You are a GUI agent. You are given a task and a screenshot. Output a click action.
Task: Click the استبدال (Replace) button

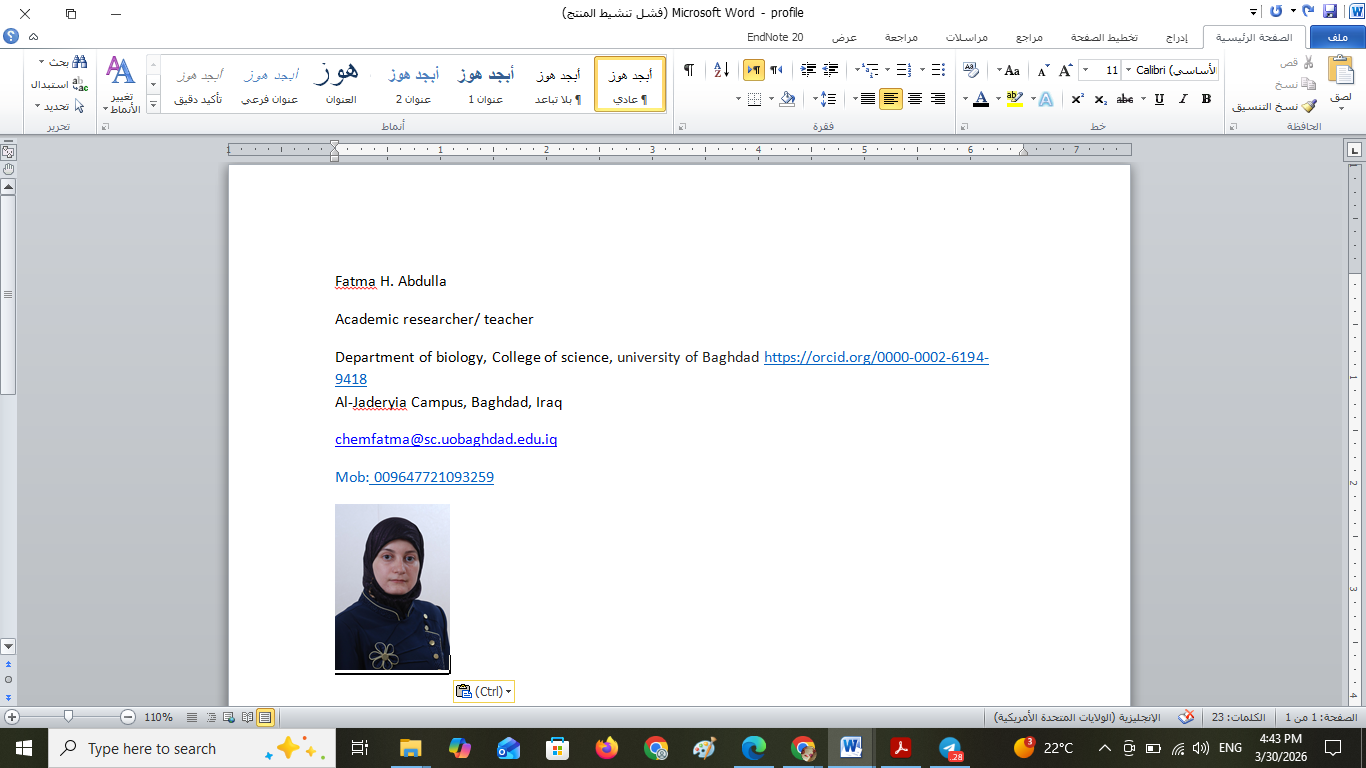click(56, 84)
